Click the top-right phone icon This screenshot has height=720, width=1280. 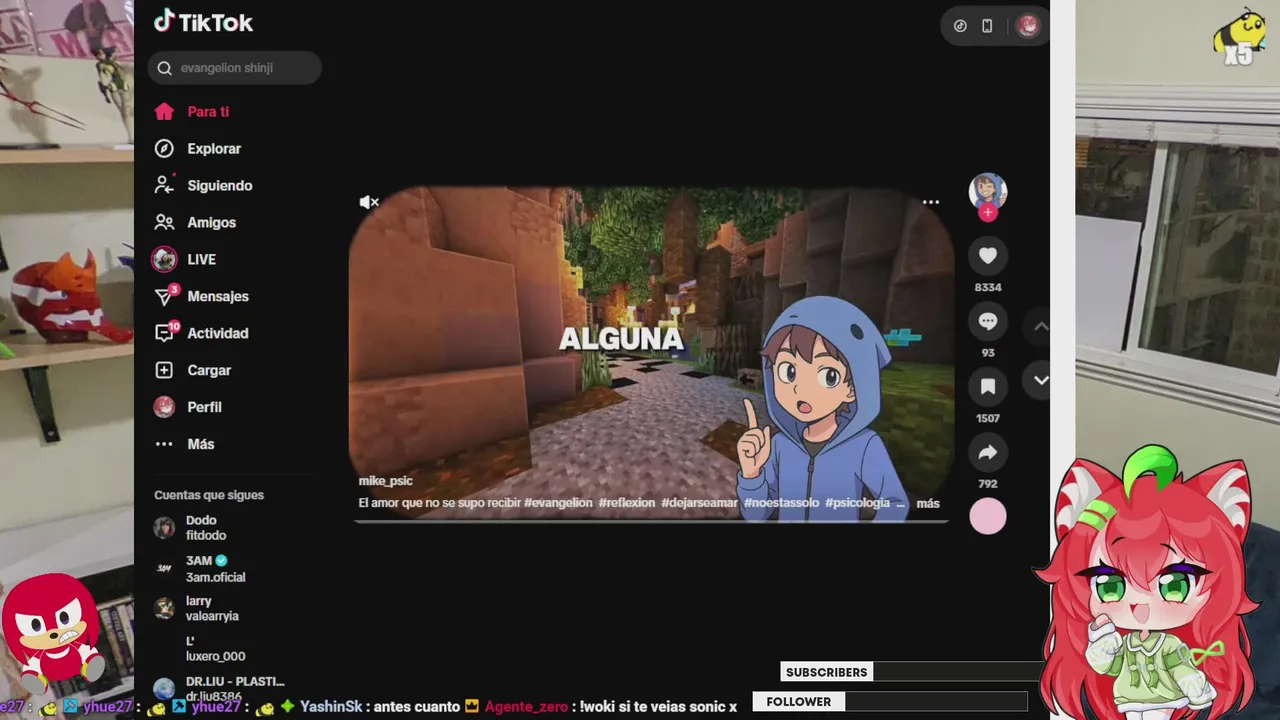tap(987, 26)
